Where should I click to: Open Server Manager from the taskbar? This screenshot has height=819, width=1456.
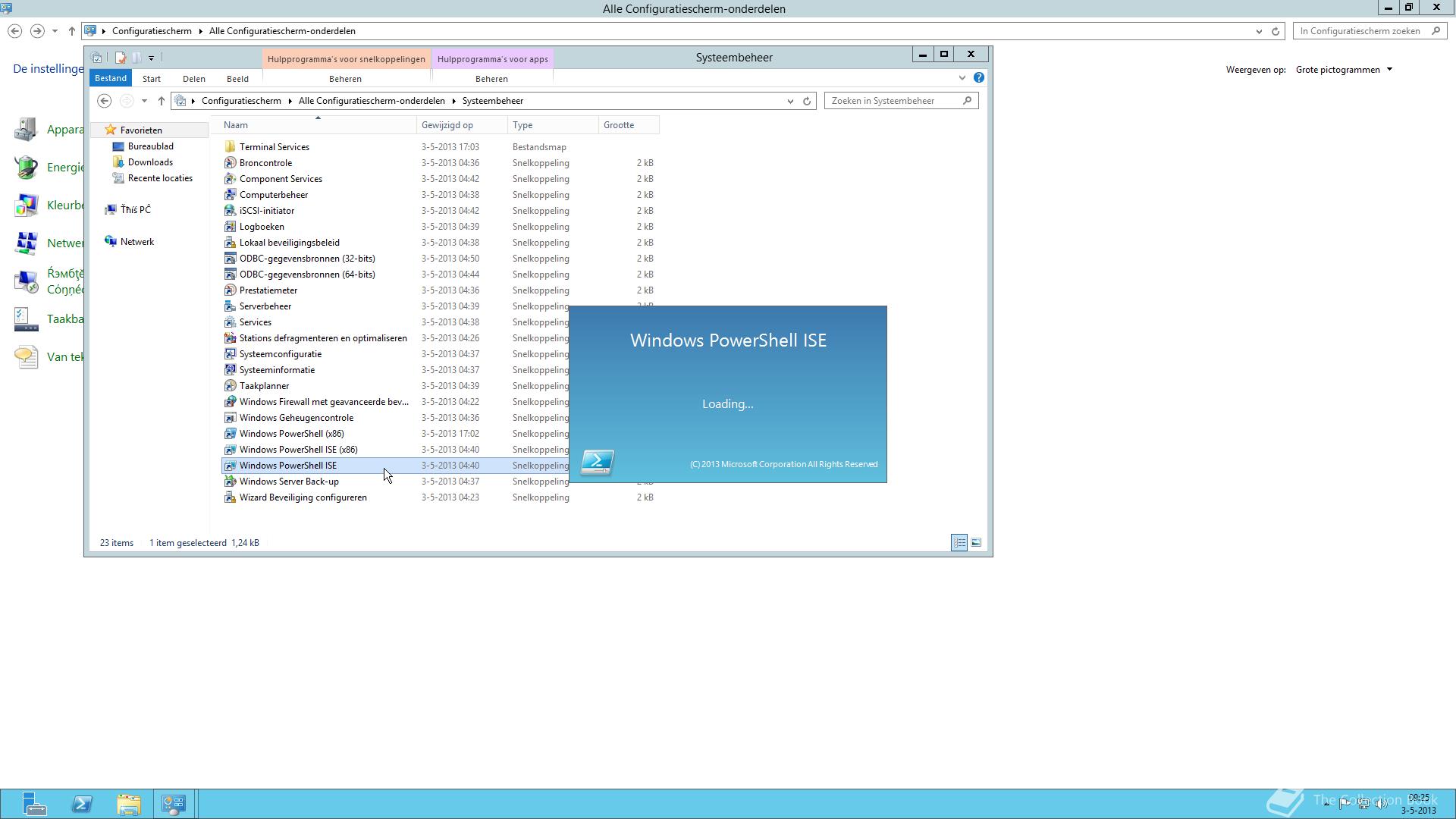[x=34, y=804]
